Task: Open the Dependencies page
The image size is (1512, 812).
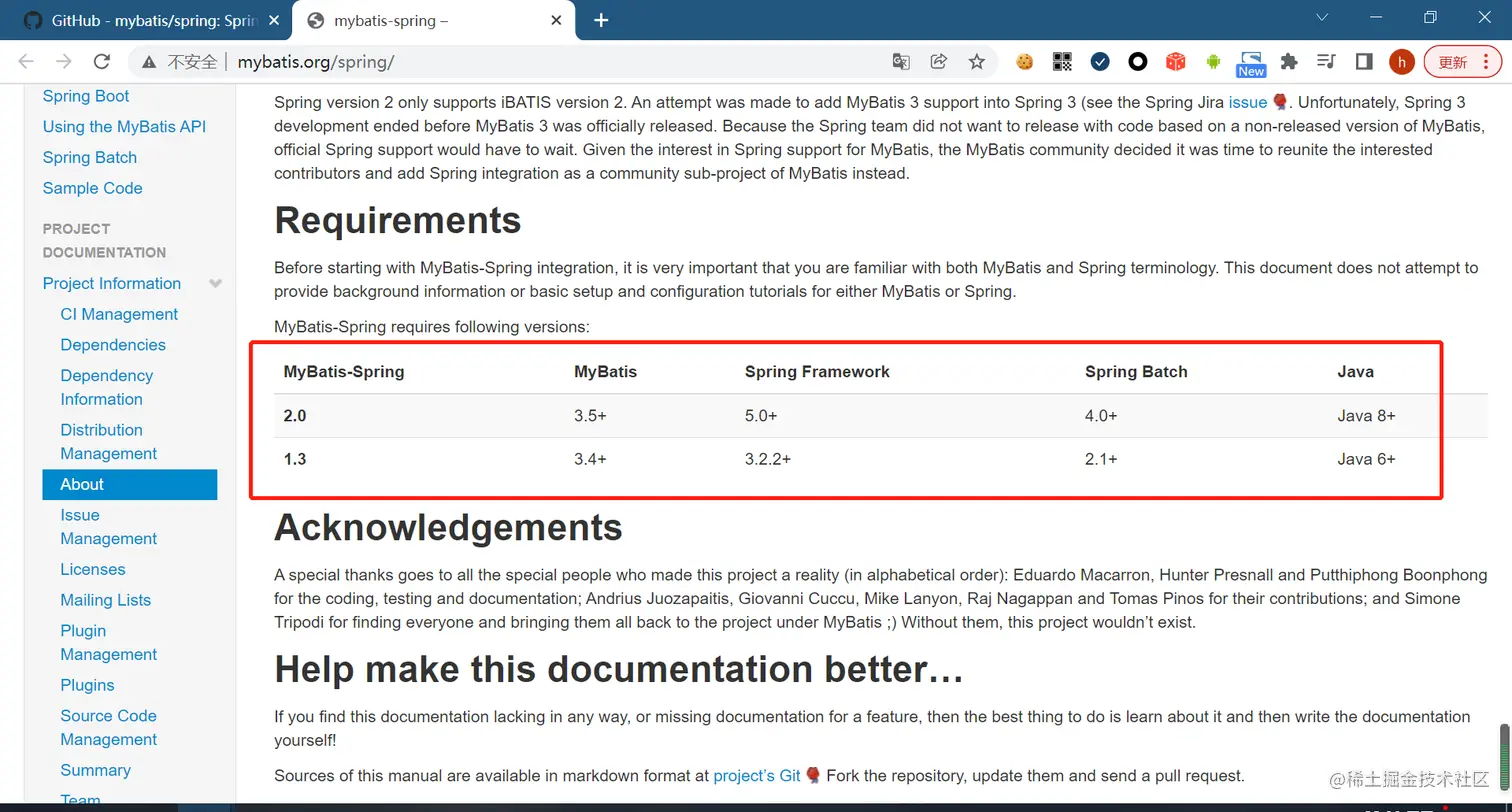Action: pos(113,345)
